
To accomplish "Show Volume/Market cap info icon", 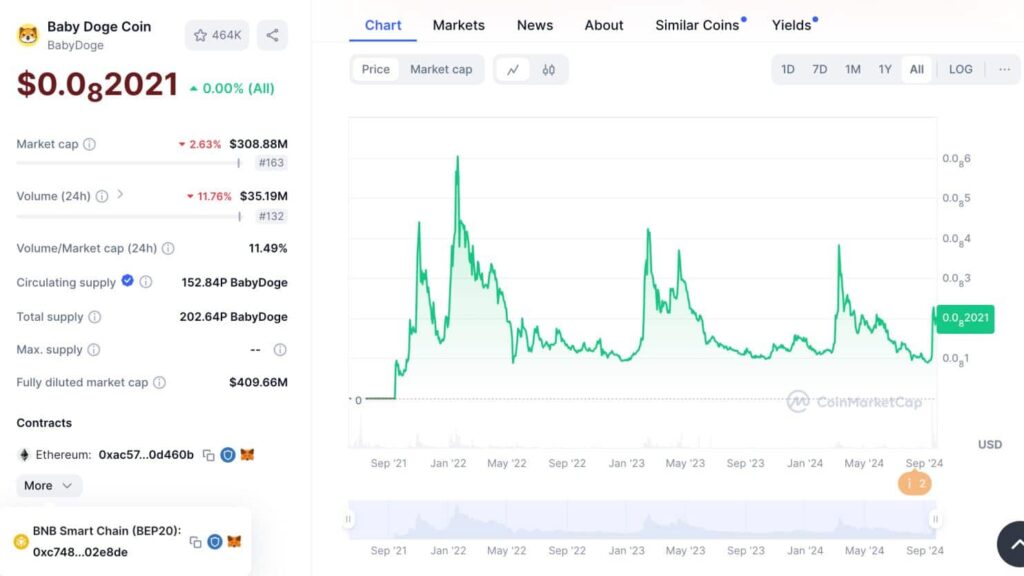I will tap(168, 248).
